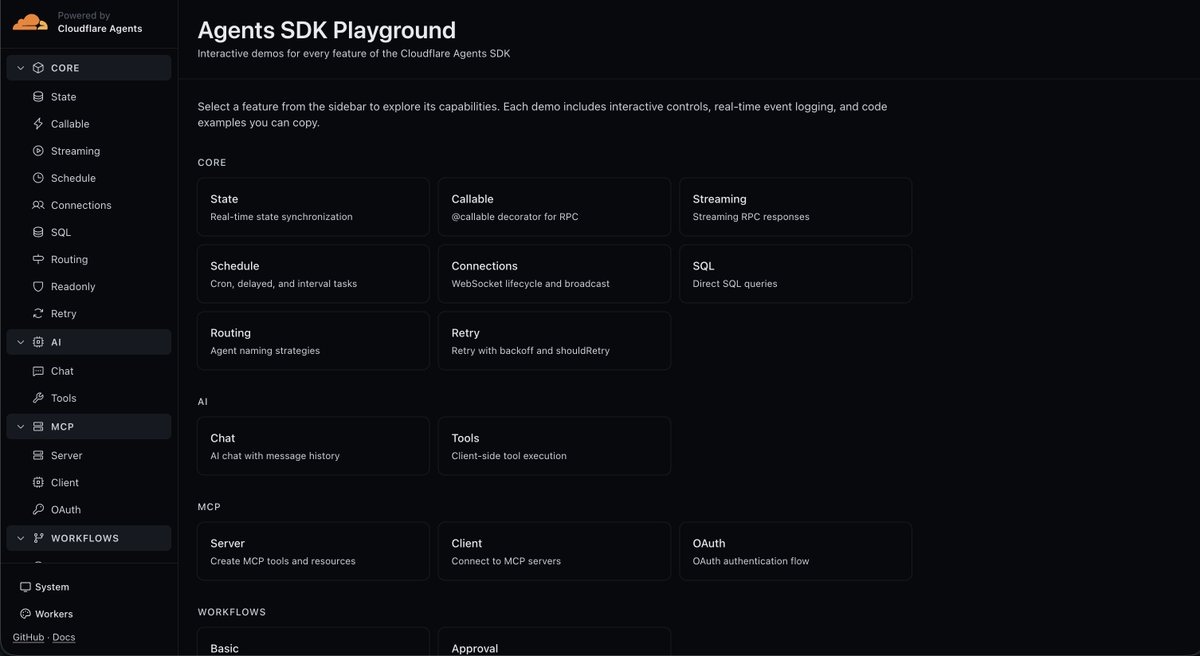Click the Connections people icon
The image size is (1200, 656).
pyautogui.click(x=38, y=205)
